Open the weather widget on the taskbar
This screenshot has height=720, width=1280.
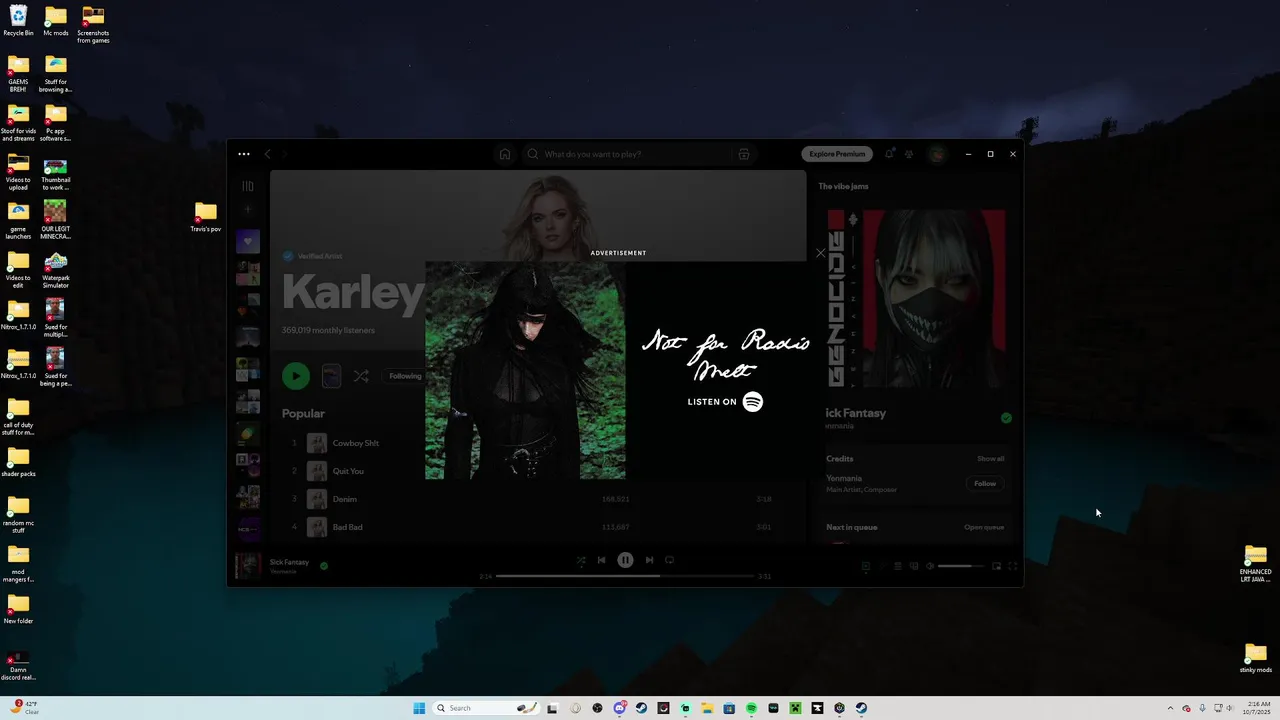click(x=25, y=708)
